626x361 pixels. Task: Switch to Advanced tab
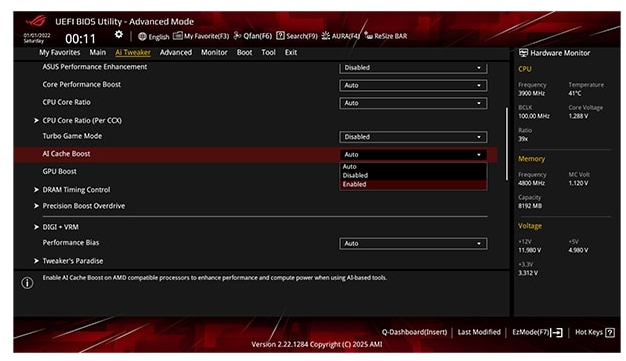click(x=176, y=52)
